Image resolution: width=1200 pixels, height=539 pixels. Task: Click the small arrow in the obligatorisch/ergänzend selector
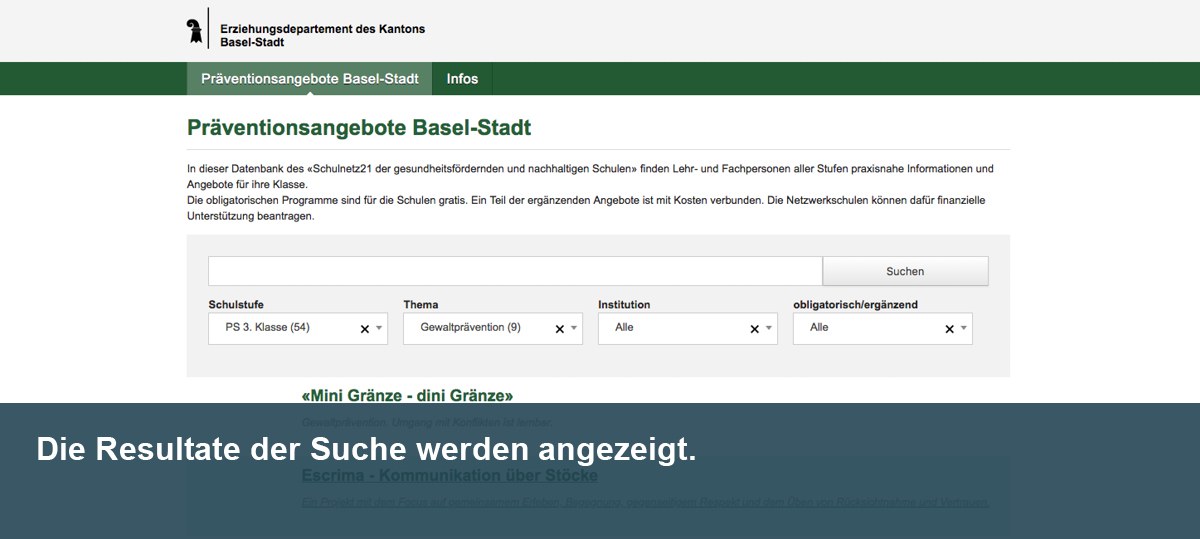point(964,329)
